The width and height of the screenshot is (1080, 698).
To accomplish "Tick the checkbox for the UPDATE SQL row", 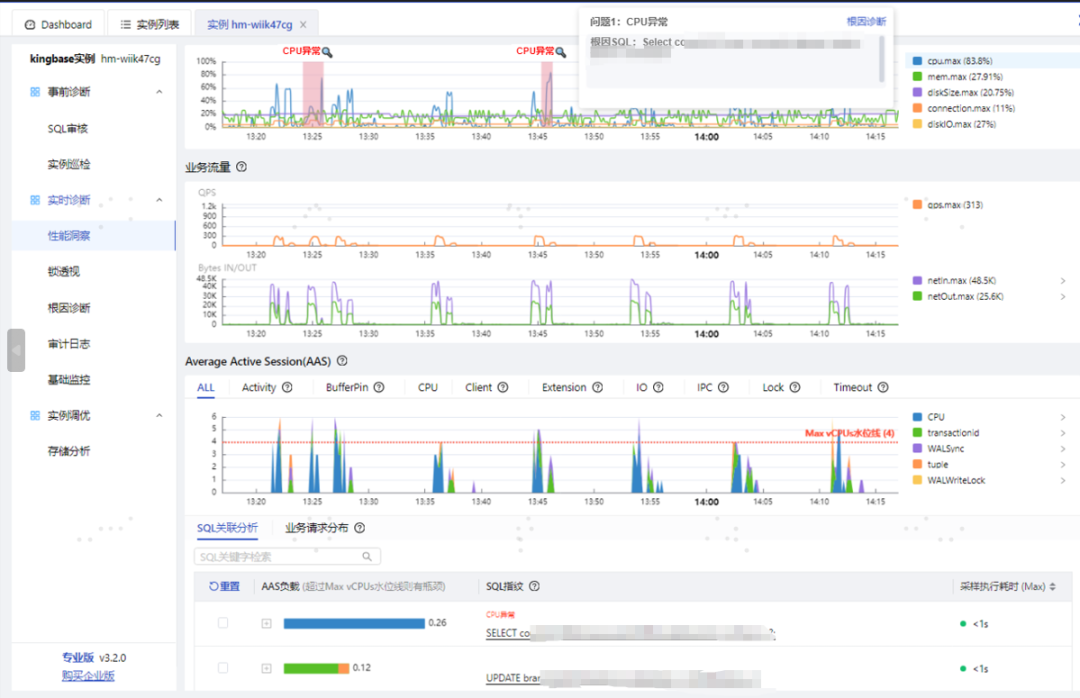I will pos(223,668).
